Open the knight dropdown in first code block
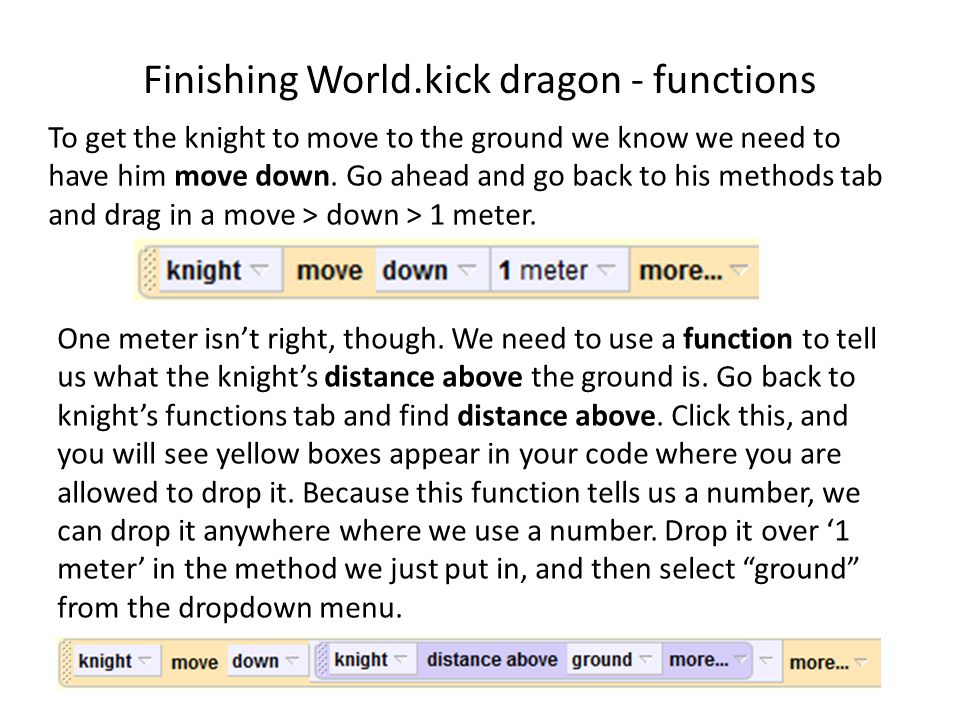Screen dimensions: 960x720 tap(217, 270)
